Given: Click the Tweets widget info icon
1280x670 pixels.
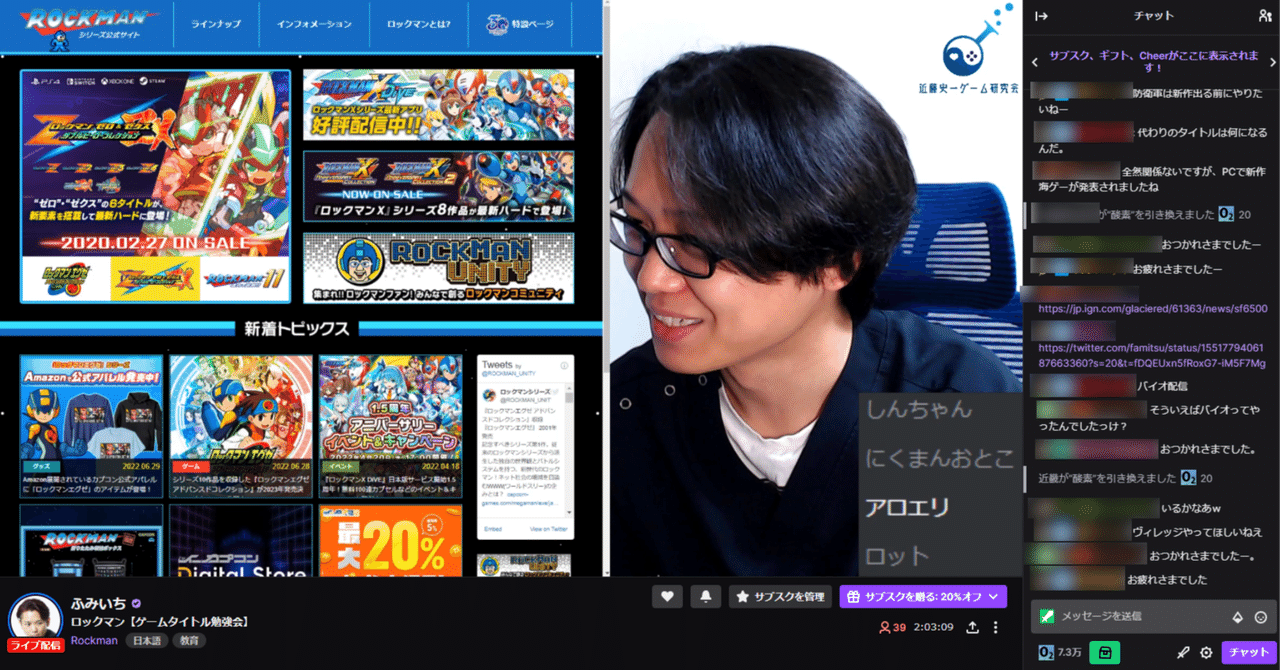Looking at the screenshot, I should [x=565, y=365].
